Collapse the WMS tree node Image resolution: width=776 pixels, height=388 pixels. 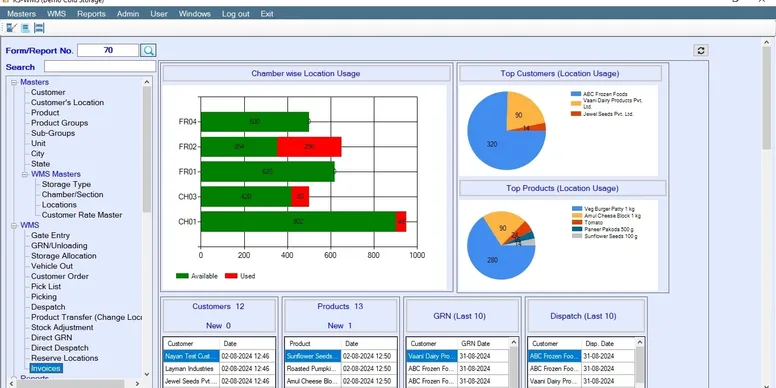(x=14, y=226)
